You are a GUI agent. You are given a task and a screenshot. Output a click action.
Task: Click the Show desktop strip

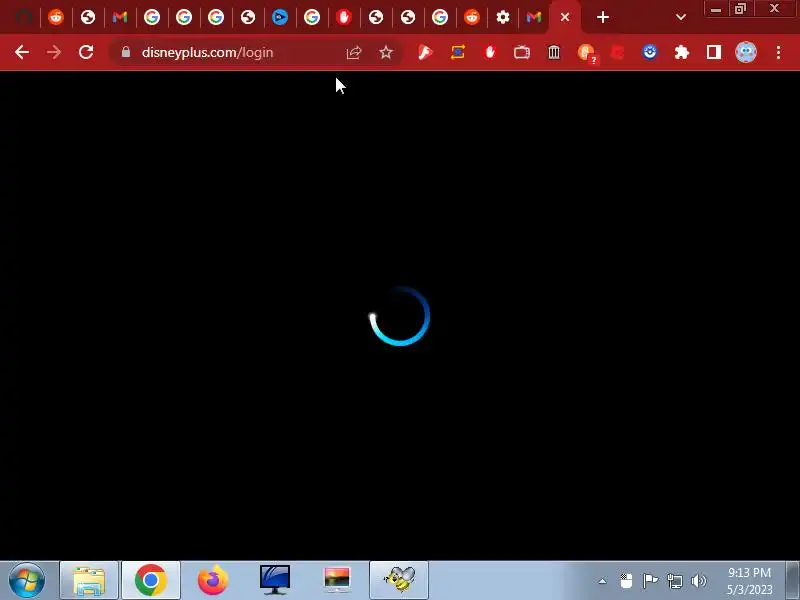pos(792,580)
